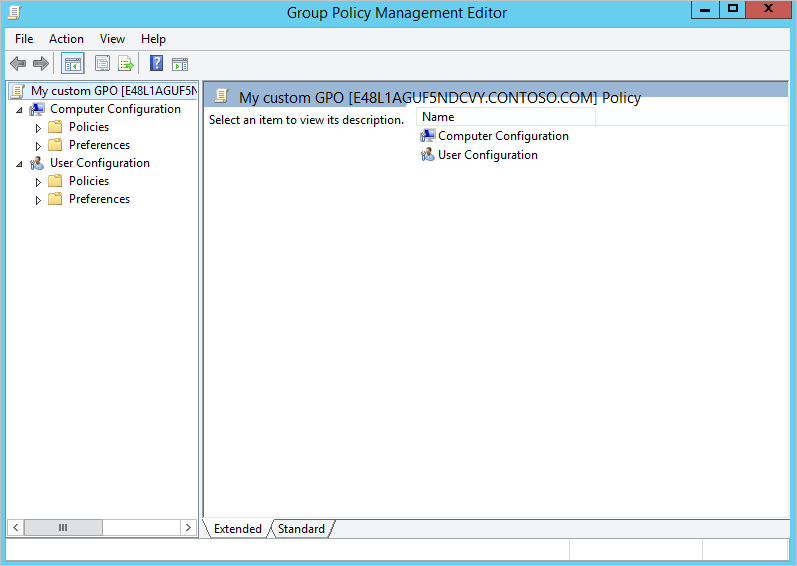Viewport: 797px width, 566px height.
Task: Click tree pane horizontal scrollbar thumb
Action: tap(63, 527)
